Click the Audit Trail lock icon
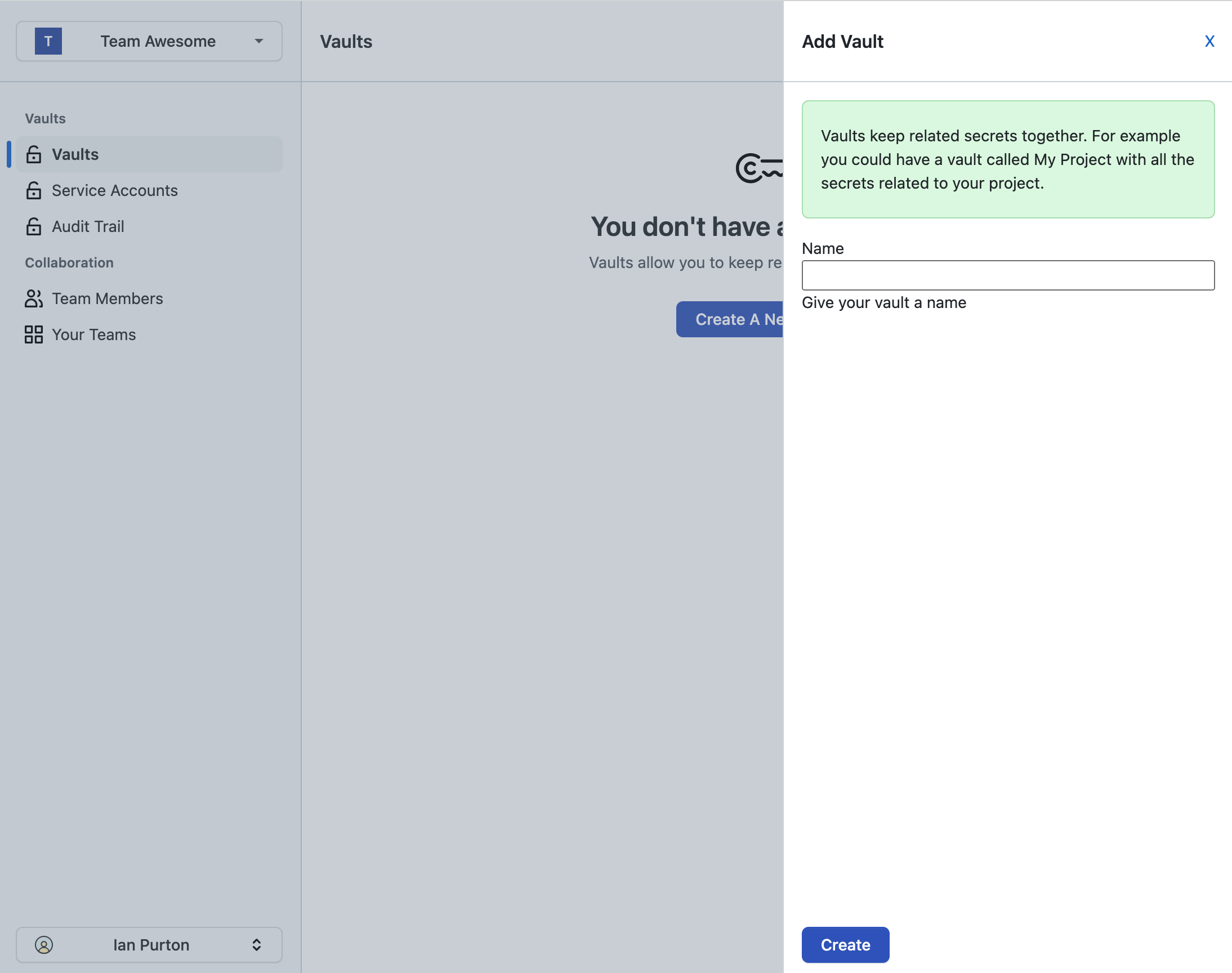The image size is (1232, 973). (34, 227)
